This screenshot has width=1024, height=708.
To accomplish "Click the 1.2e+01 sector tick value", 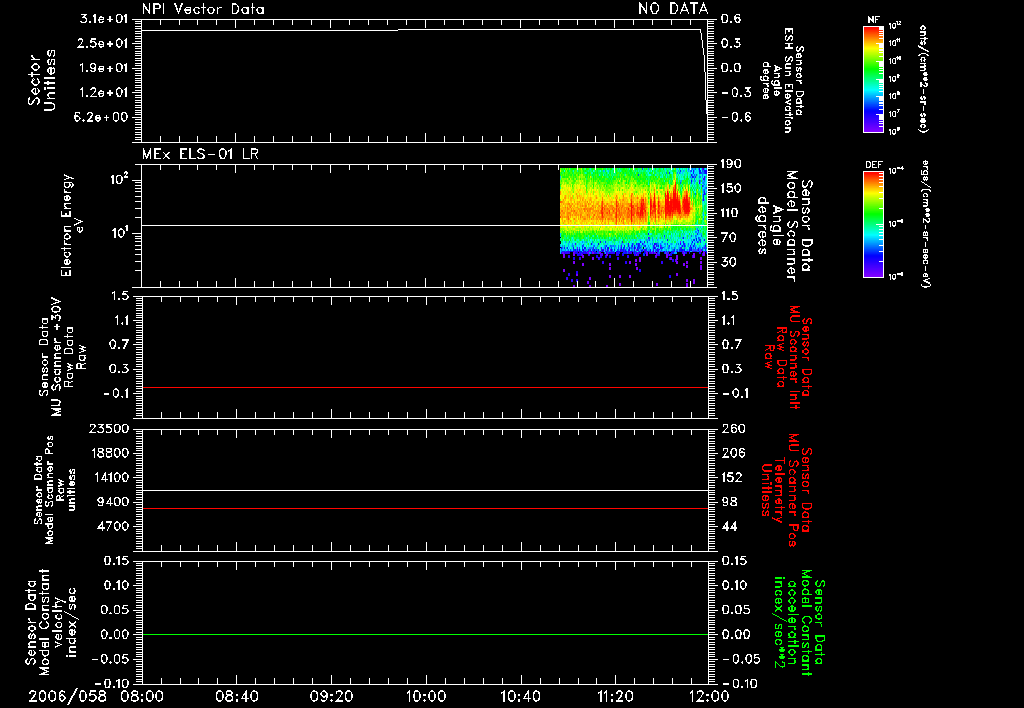I will (x=103, y=92).
